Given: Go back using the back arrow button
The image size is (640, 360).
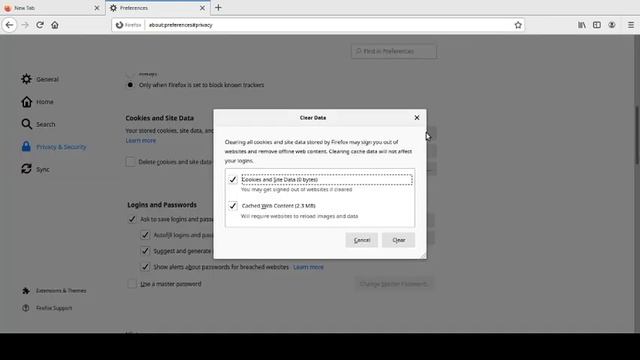Looking at the screenshot, I should point(9,25).
